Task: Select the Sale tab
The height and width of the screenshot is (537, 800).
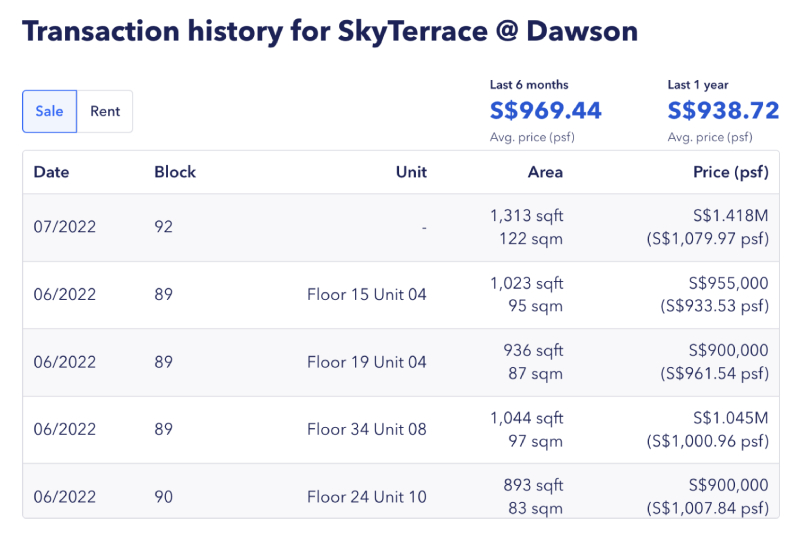Action: [49, 111]
